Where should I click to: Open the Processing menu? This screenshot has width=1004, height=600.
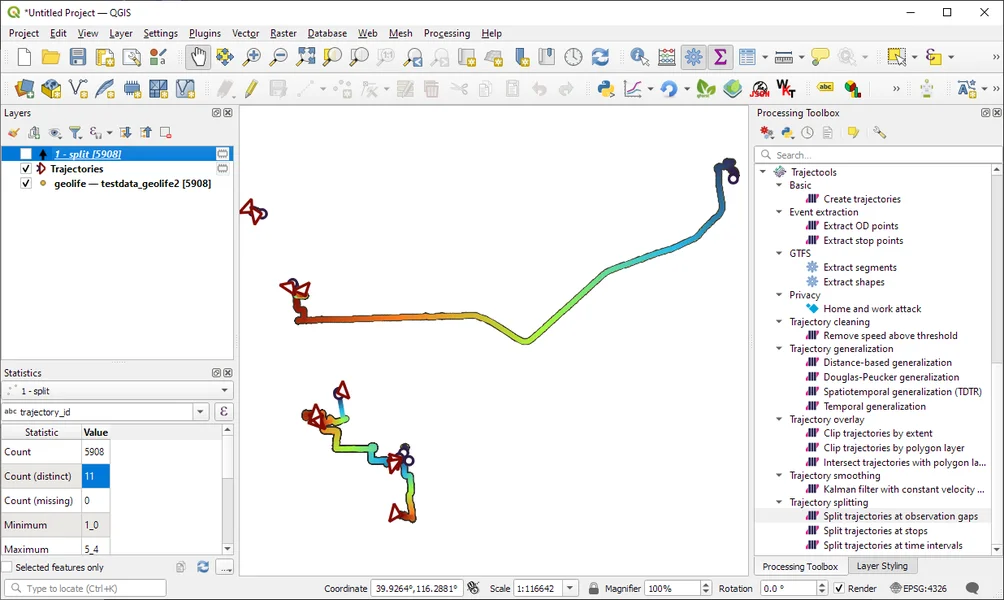(x=447, y=33)
